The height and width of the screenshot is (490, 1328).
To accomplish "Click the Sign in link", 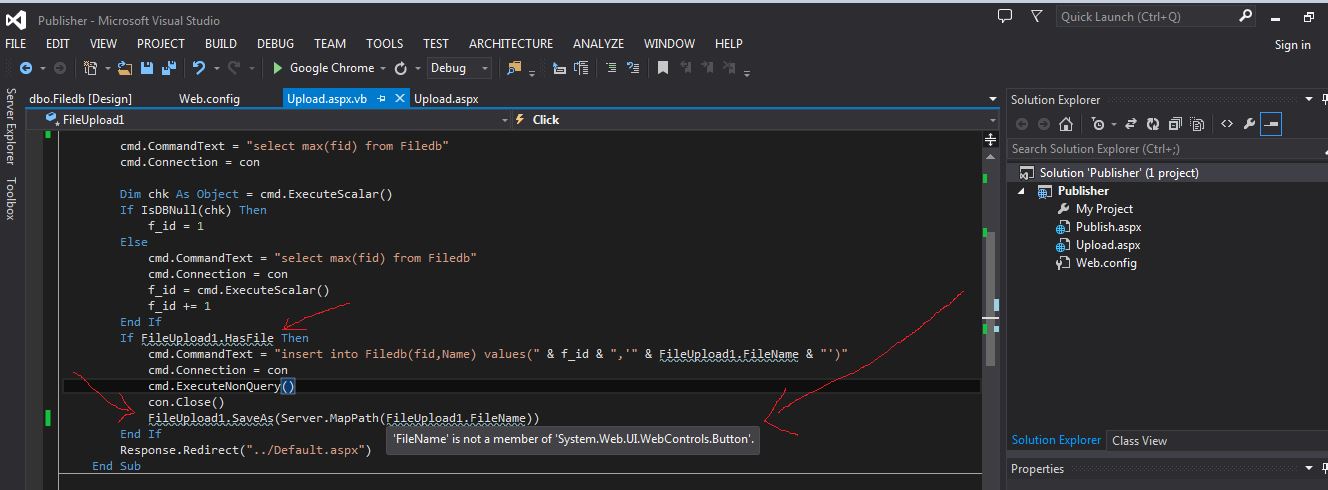I will tap(1292, 44).
